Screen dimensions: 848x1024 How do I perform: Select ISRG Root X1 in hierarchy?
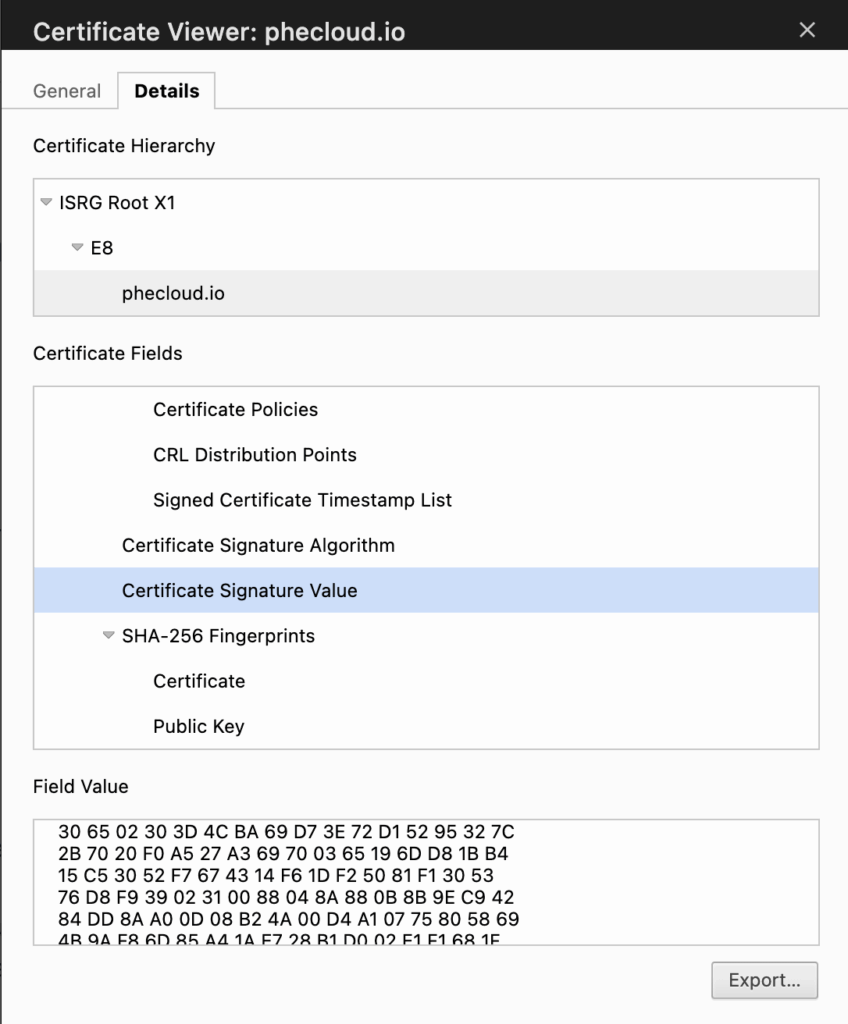pos(117,203)
